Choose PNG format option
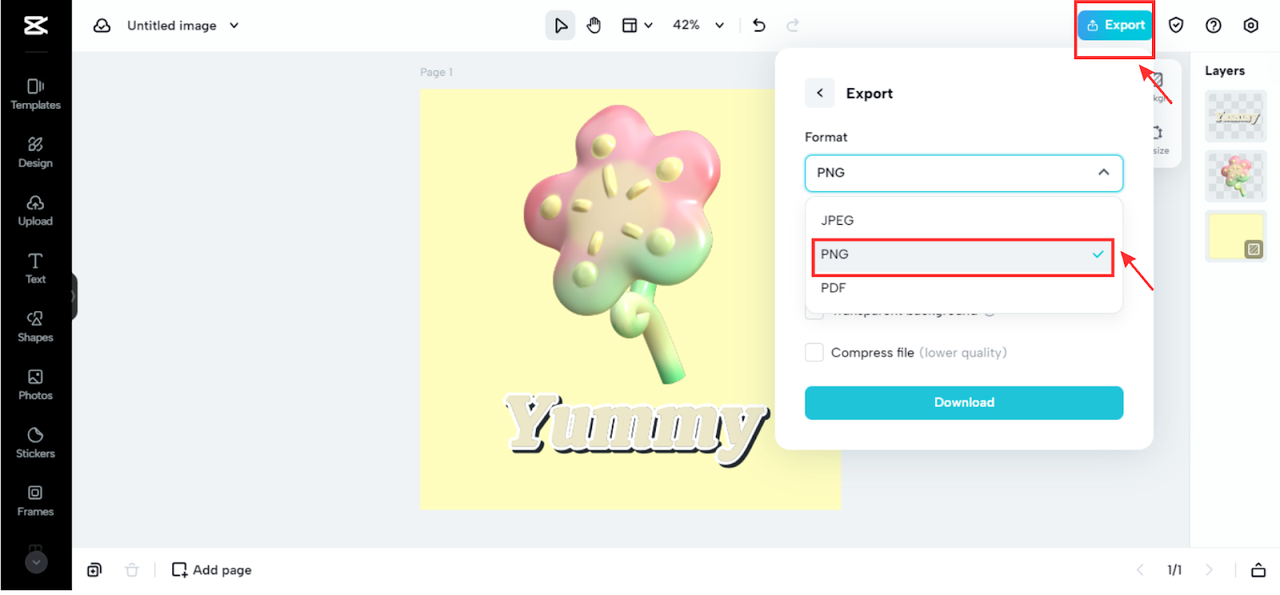This screenshot has height=595, width=1280. pyautogui.click(x=964, y=254)
